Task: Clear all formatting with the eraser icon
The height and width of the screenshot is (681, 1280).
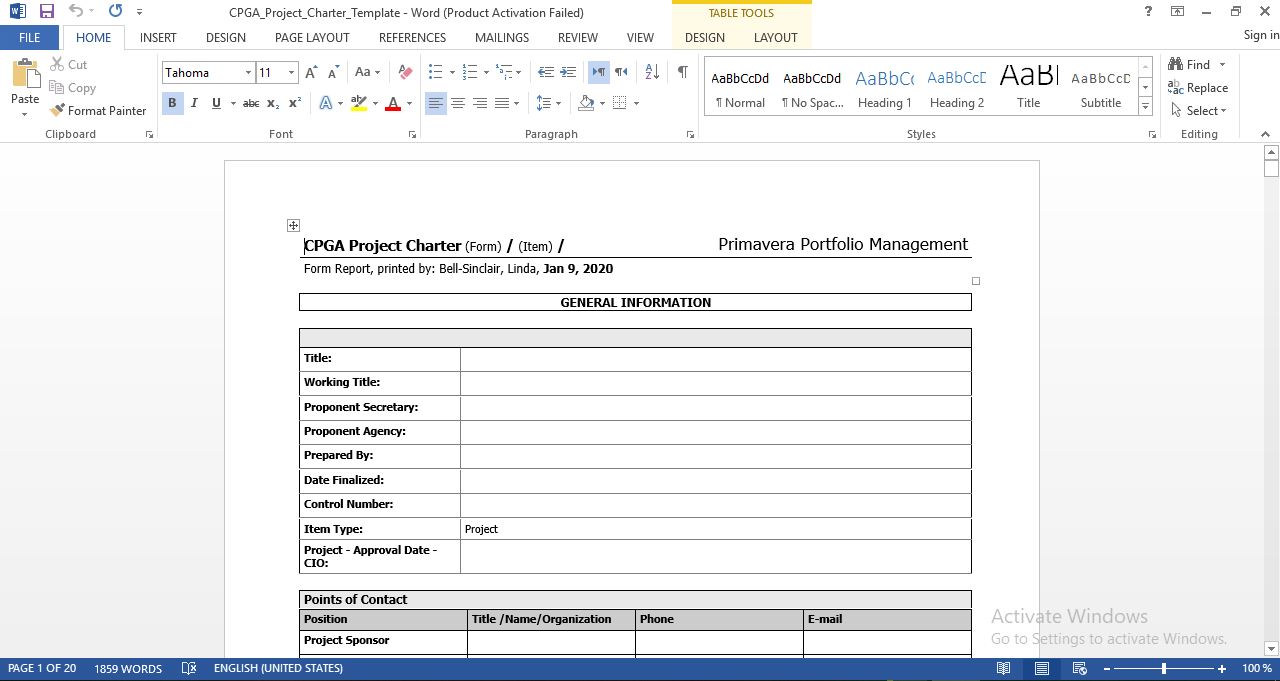Action: (x=404, y=71)
